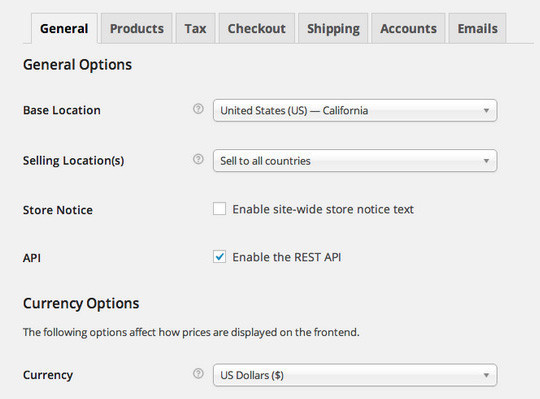The image size is (540, 399).
Task: Click the 'Enable the REST API' label text
Action: click(x=287, y=257)
